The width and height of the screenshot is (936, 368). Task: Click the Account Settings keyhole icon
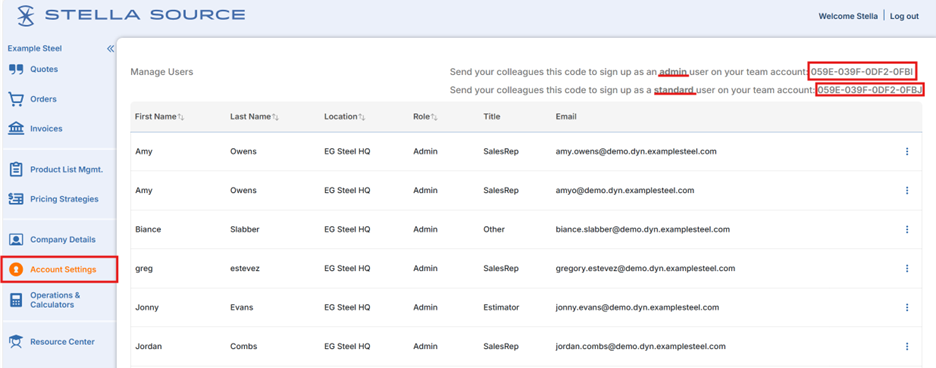17,269
